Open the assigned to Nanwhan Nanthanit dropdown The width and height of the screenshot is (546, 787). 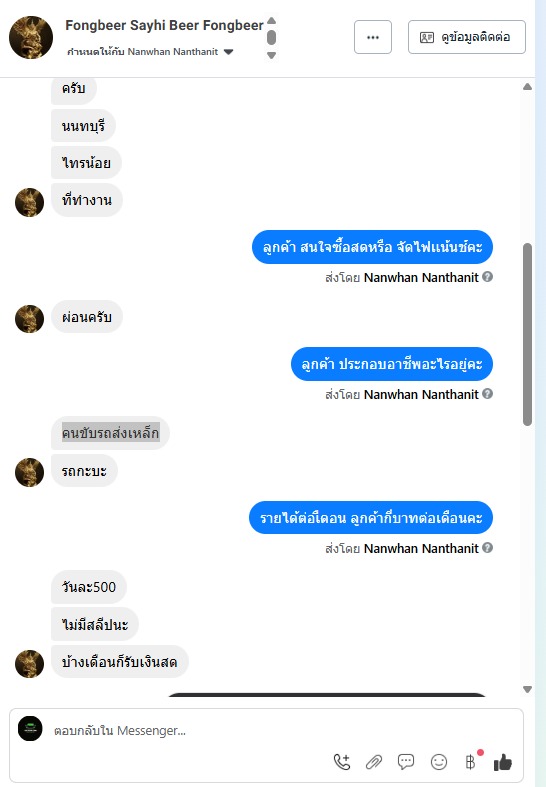(x=151, y=52)
